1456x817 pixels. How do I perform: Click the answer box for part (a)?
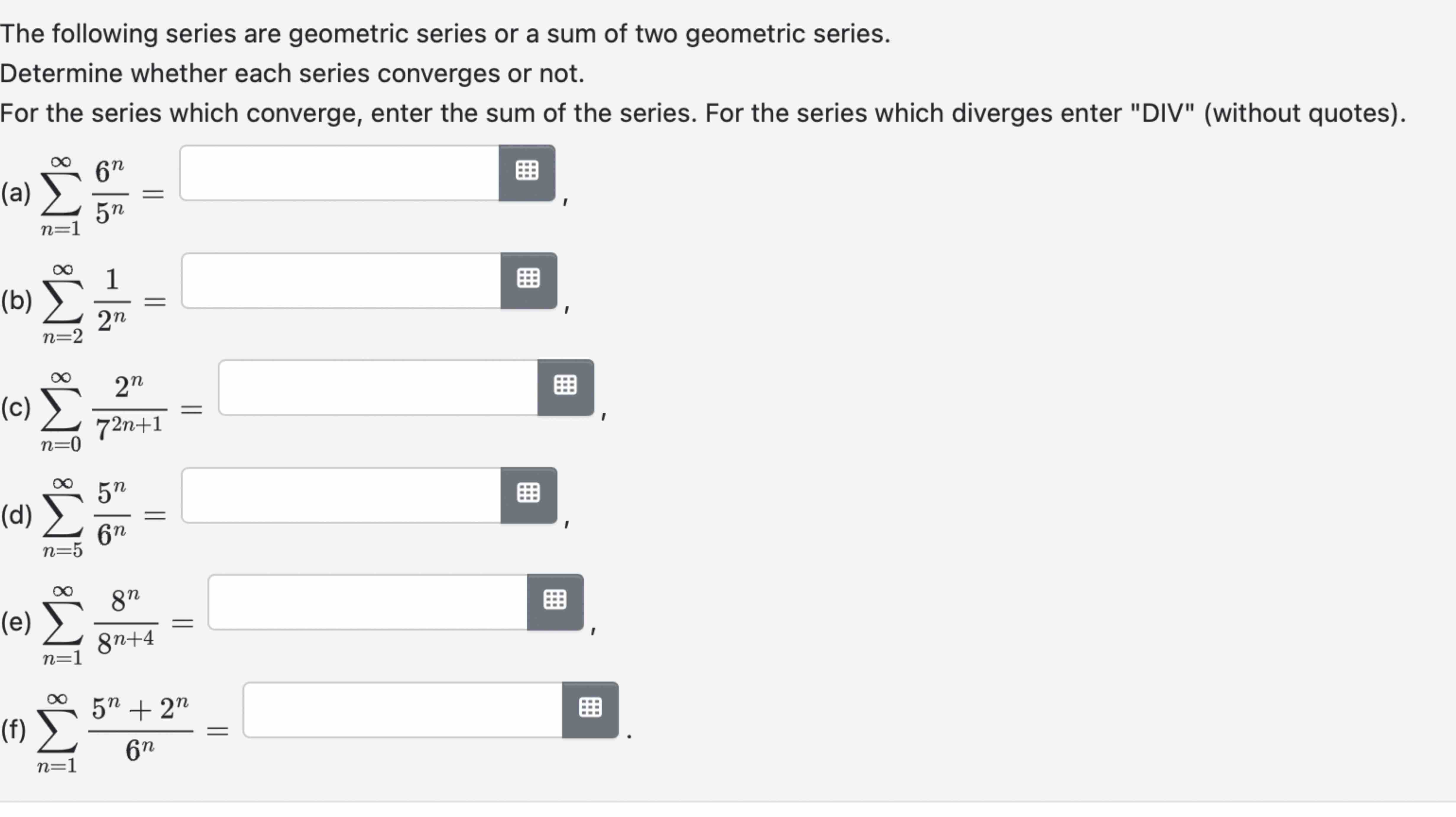tap(339, 173)
